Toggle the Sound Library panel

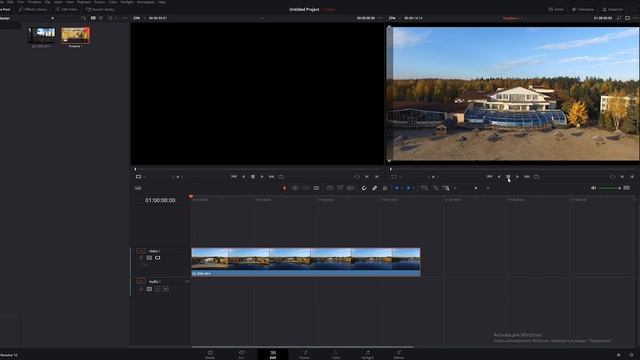(x=100, y=9)
